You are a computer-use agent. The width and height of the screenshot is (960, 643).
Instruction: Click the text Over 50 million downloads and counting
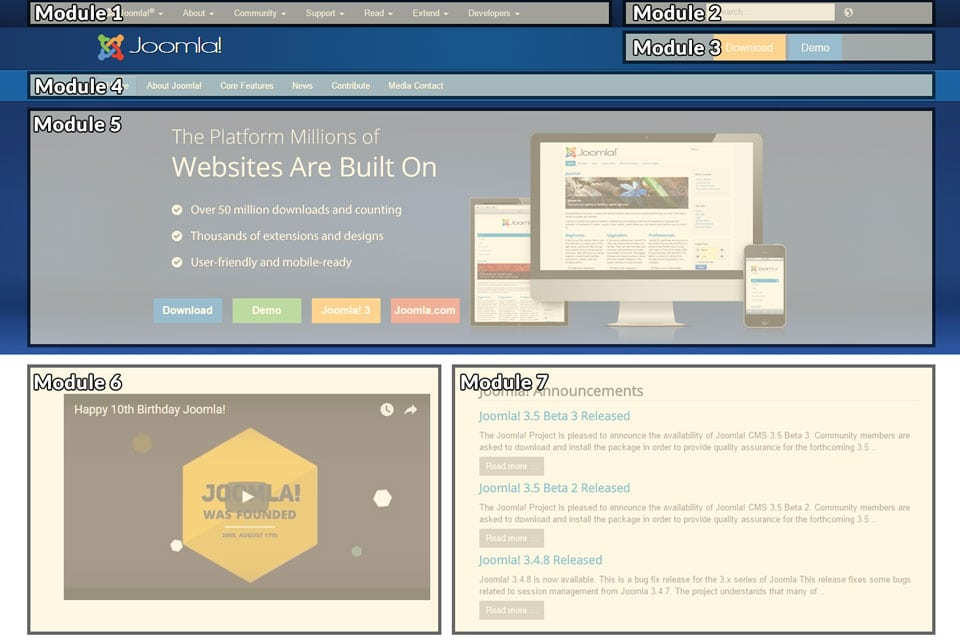296,209
